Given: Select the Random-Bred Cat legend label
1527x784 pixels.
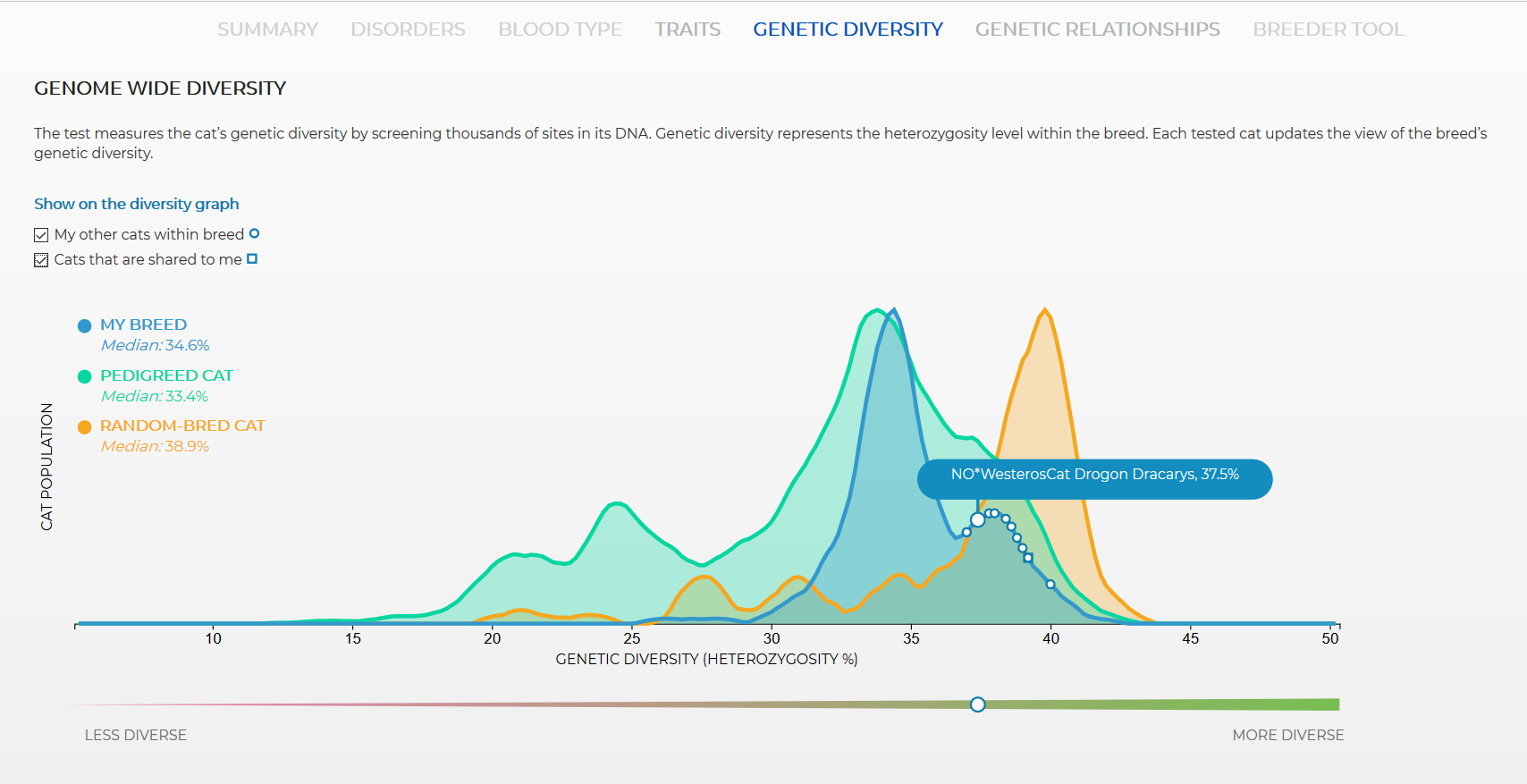Looking at the screenshot, I should click(182, 426).
